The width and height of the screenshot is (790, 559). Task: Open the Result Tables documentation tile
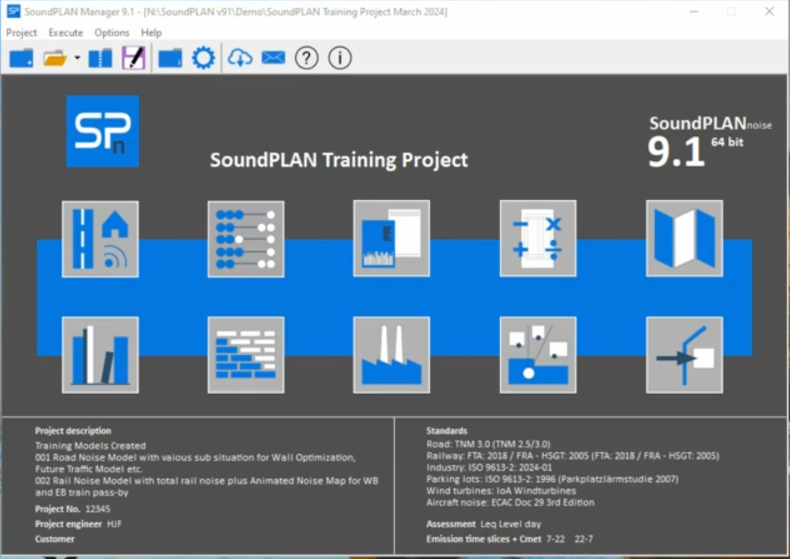391,239
